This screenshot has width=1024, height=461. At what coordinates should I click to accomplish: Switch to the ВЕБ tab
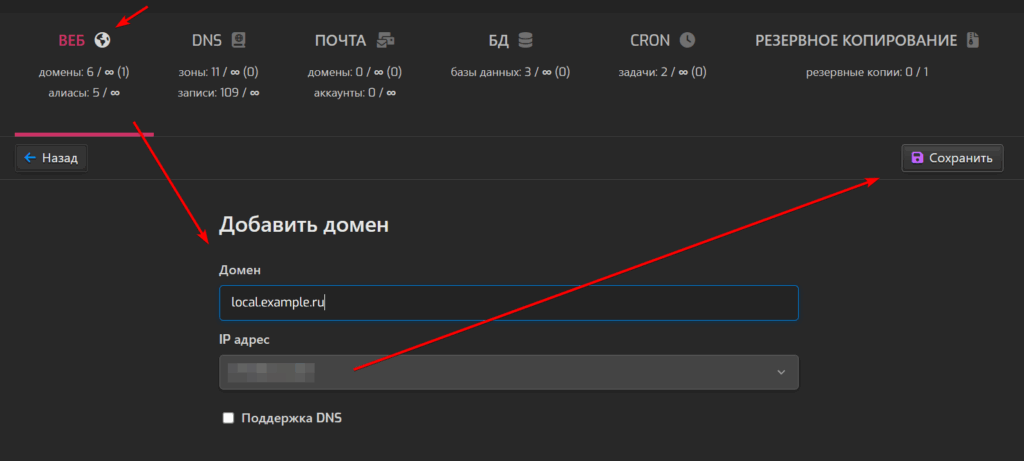73,41
